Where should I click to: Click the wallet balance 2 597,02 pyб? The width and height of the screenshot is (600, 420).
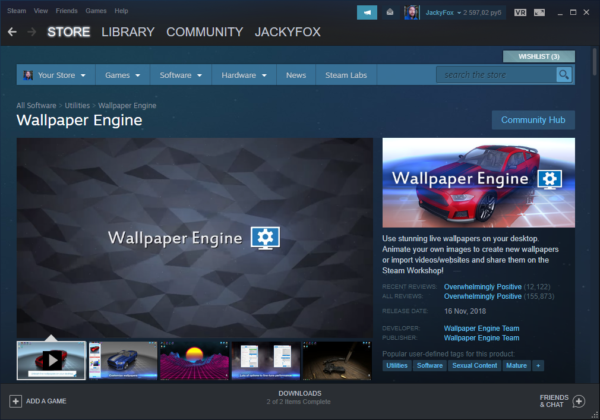pos(482,13)
